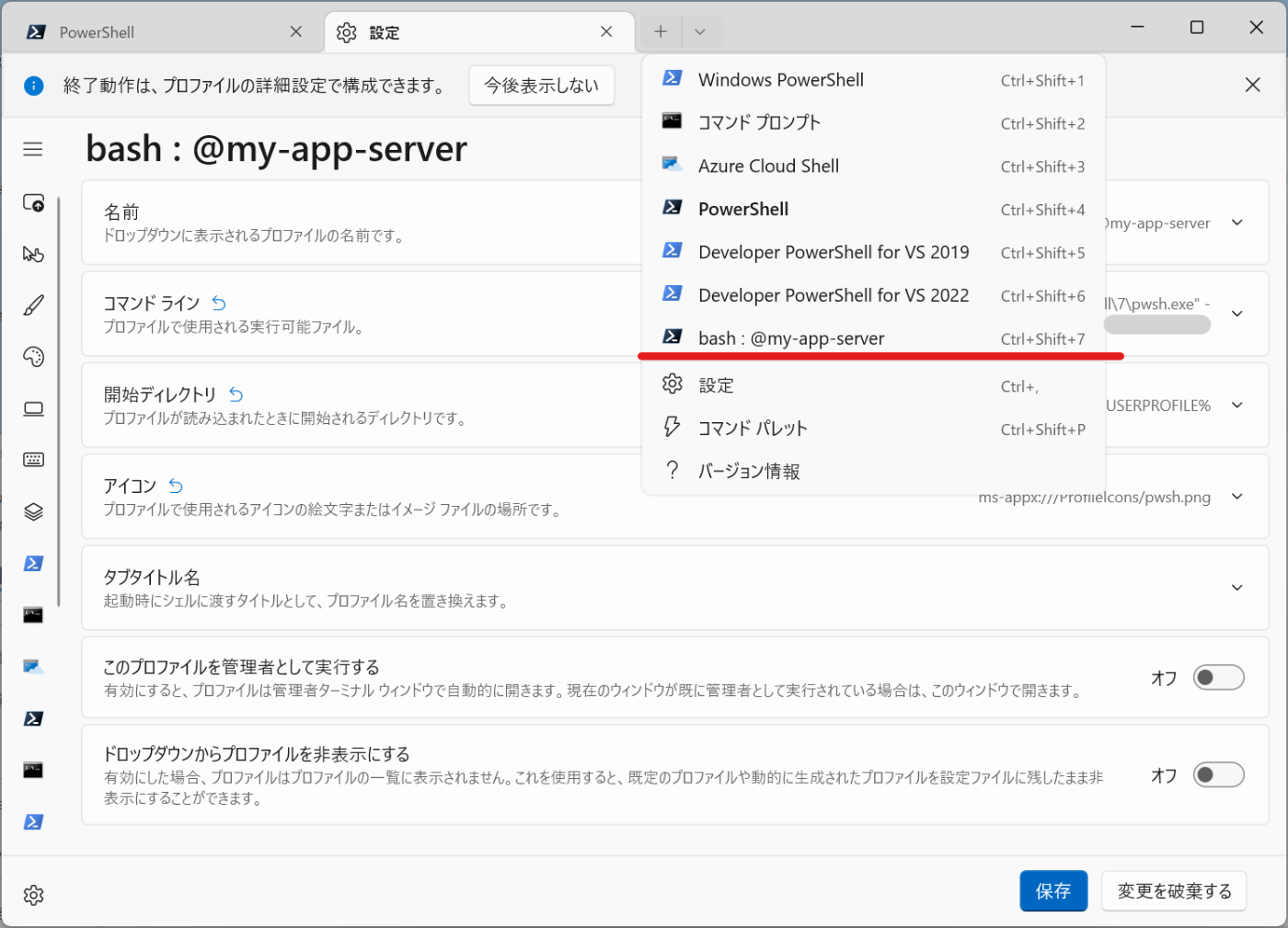Screen dimensions: 1288x928
Task: Expand the アイコン setting row
Action: (x=1237, y=497)
